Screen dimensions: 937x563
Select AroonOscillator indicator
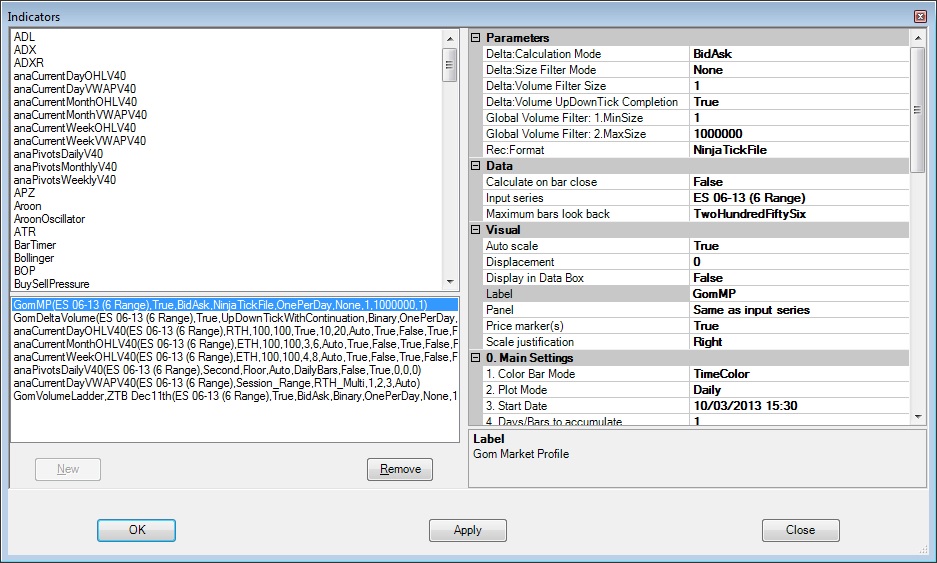click(x=50, y=219)
